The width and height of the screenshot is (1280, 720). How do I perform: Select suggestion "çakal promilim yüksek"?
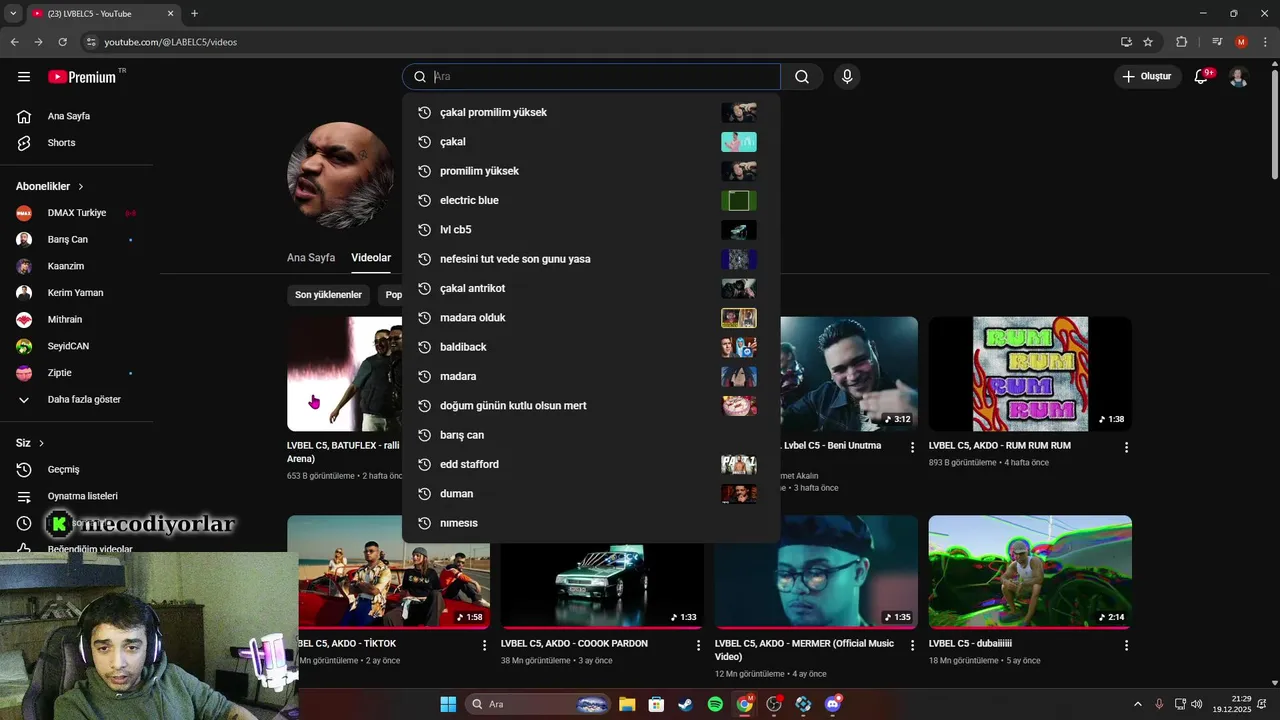point(590,113)
